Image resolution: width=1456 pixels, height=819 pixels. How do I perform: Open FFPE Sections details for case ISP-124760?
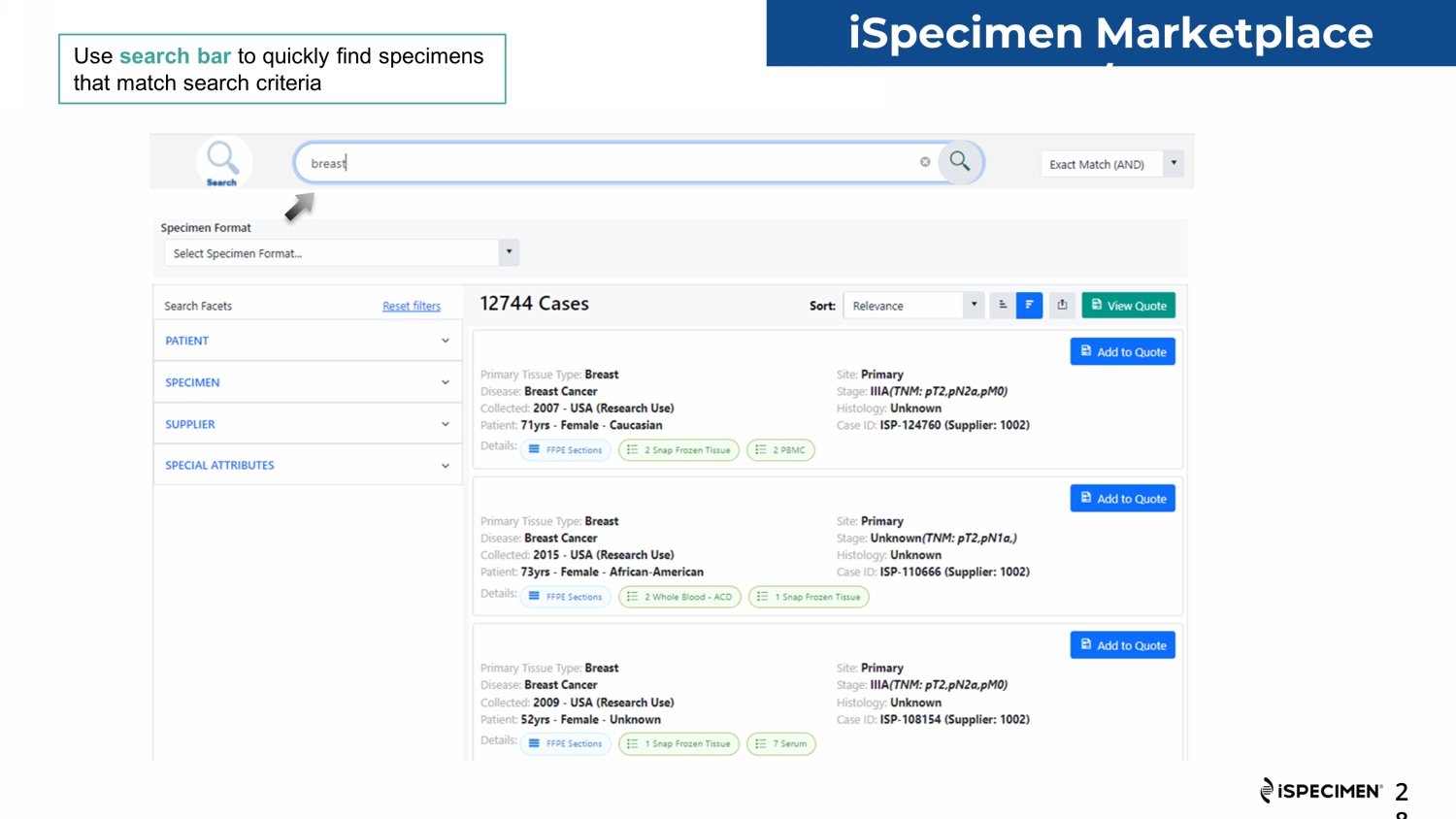click(x=566, y=450)
